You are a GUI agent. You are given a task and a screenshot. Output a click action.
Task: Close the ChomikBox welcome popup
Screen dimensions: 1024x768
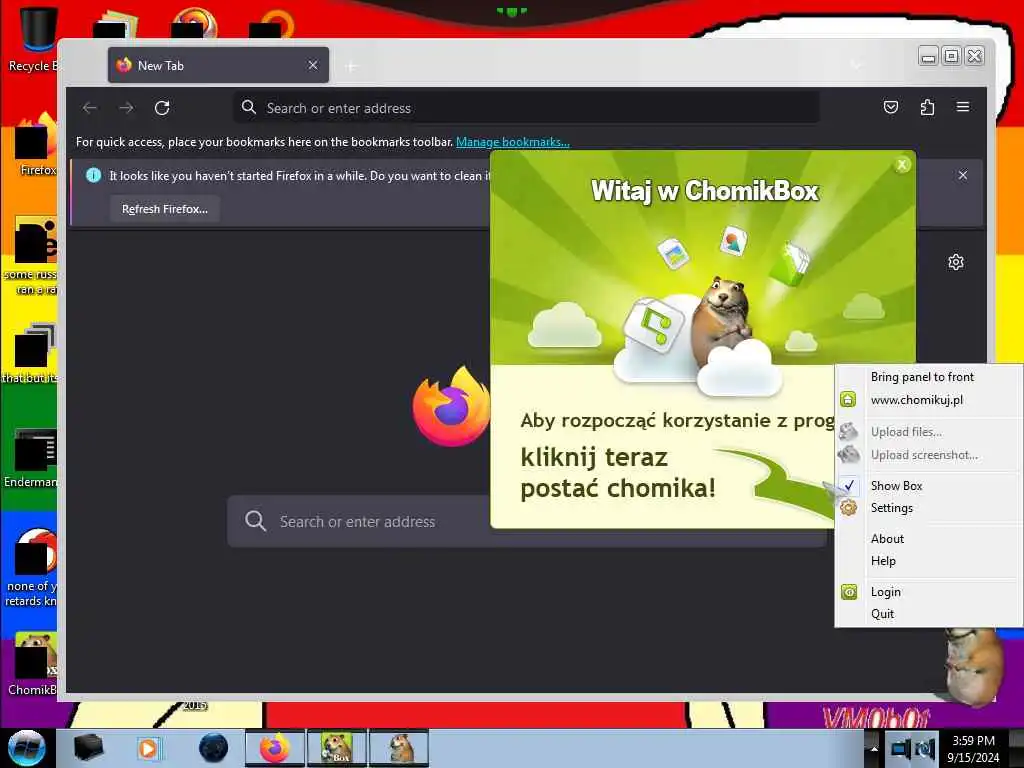[902, 165]
